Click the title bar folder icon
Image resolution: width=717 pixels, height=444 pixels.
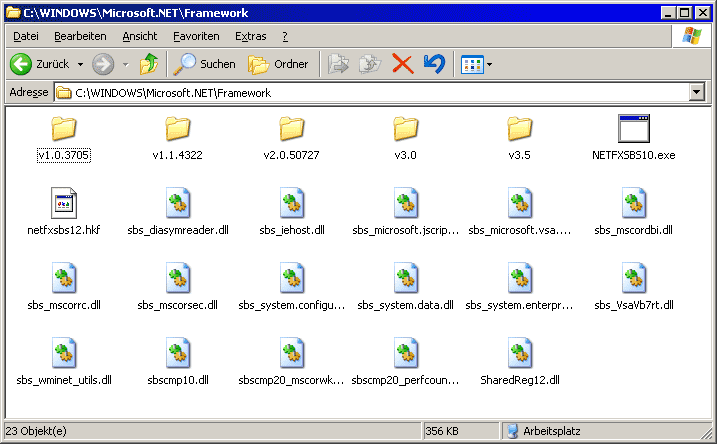click(x=13, y=13)
